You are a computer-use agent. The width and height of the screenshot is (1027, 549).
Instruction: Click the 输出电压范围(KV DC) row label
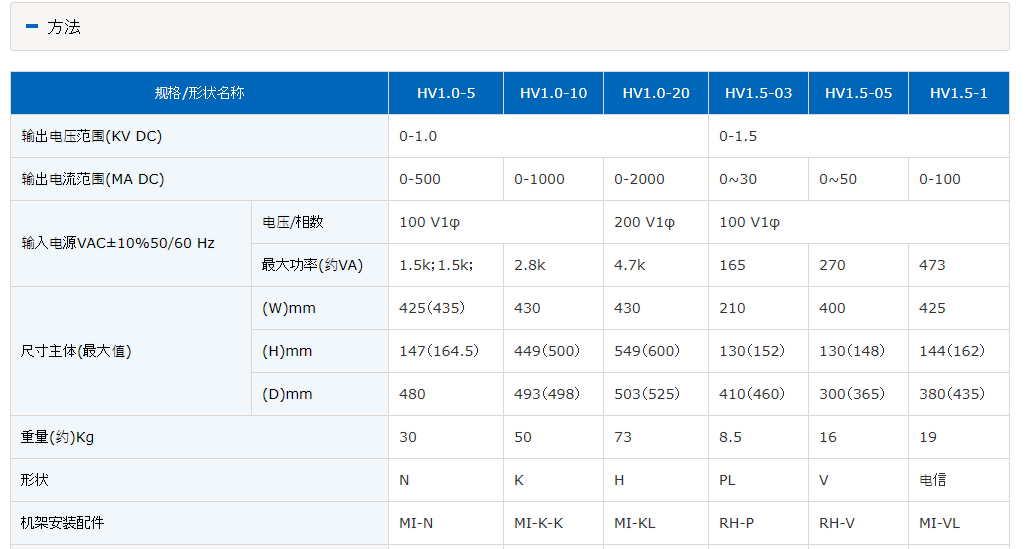(x=92, y=136)
